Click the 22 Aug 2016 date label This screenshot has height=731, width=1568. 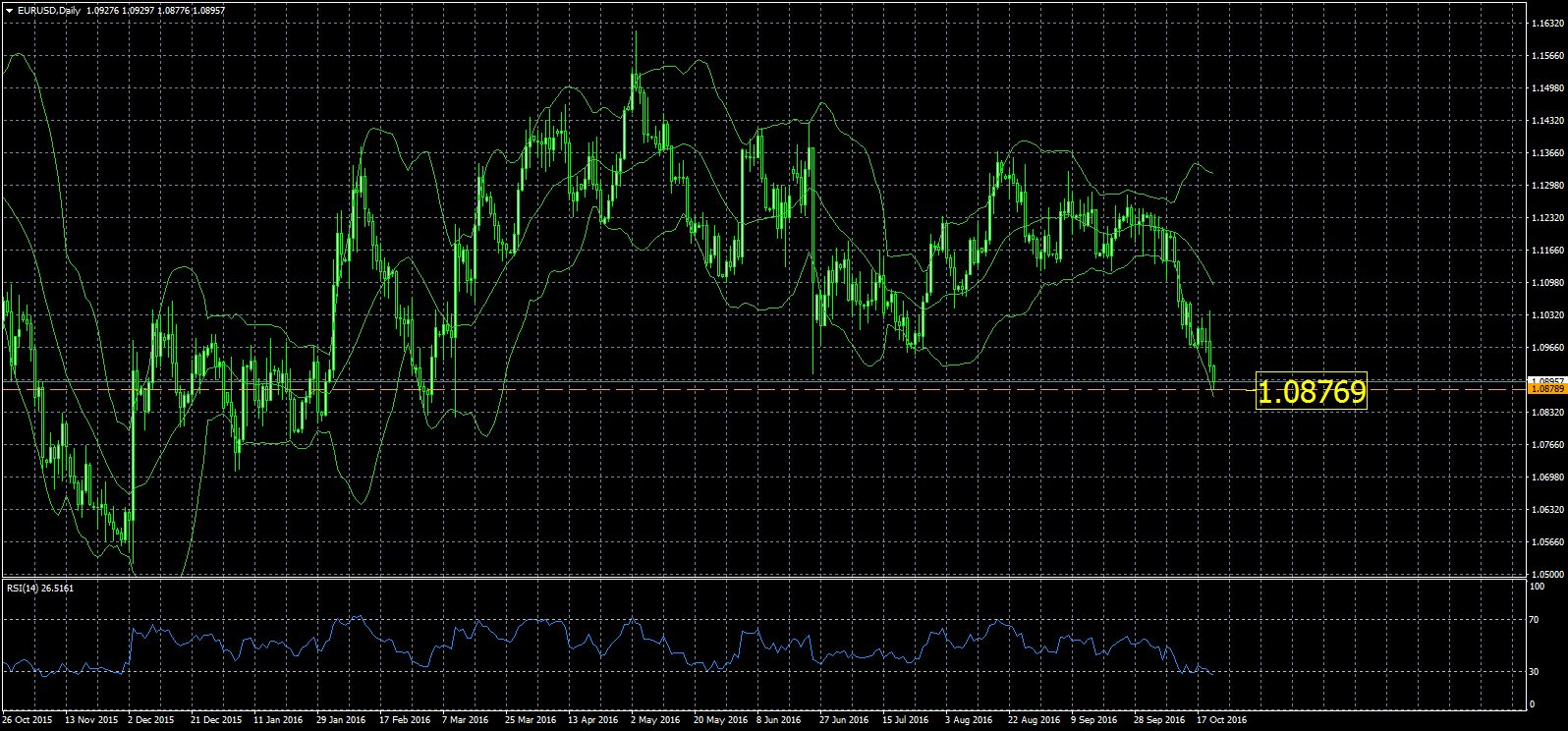tap(1034, 720)
